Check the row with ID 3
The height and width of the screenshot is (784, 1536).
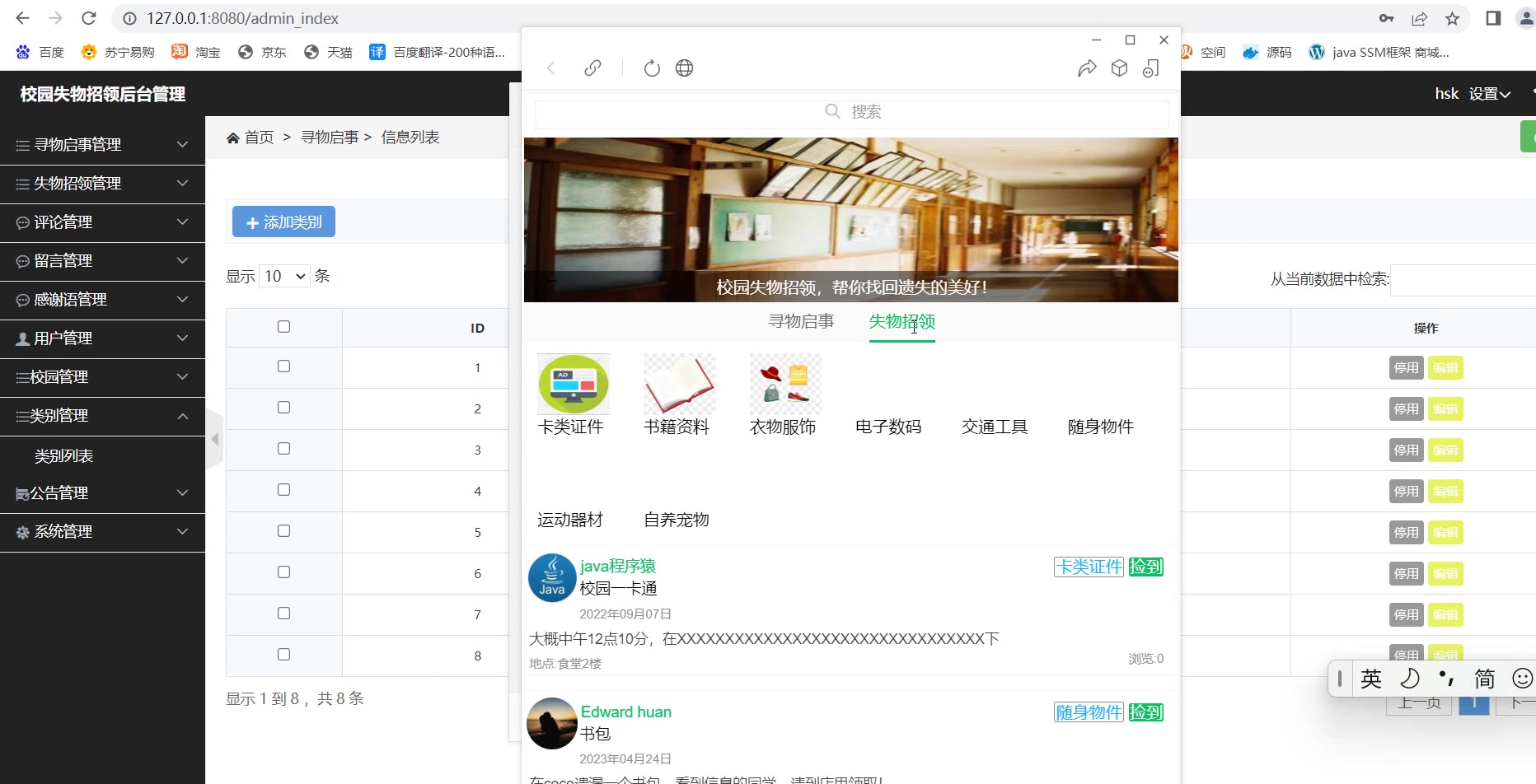tap(283, 449)
